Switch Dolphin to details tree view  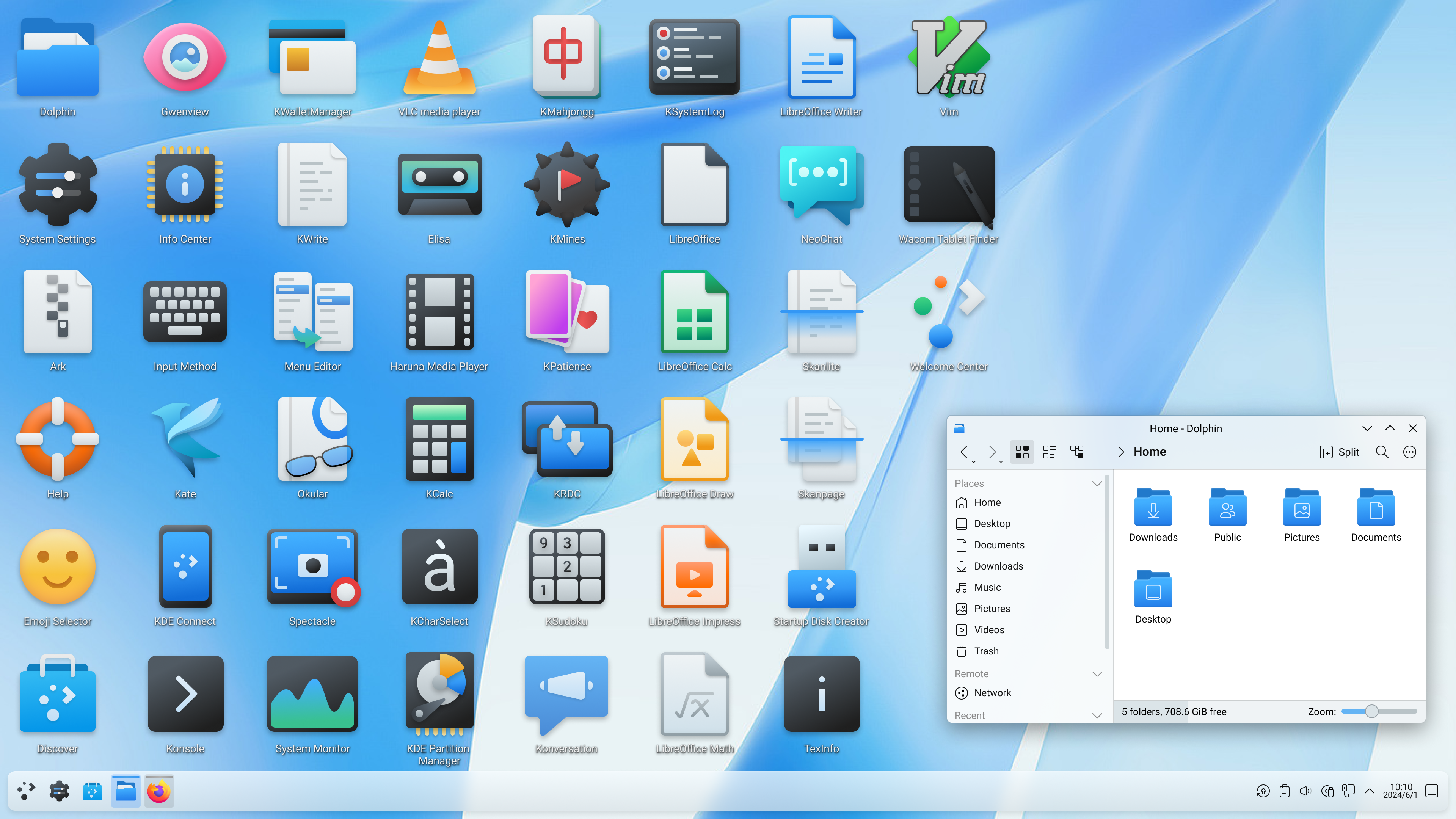point(1077,452)
